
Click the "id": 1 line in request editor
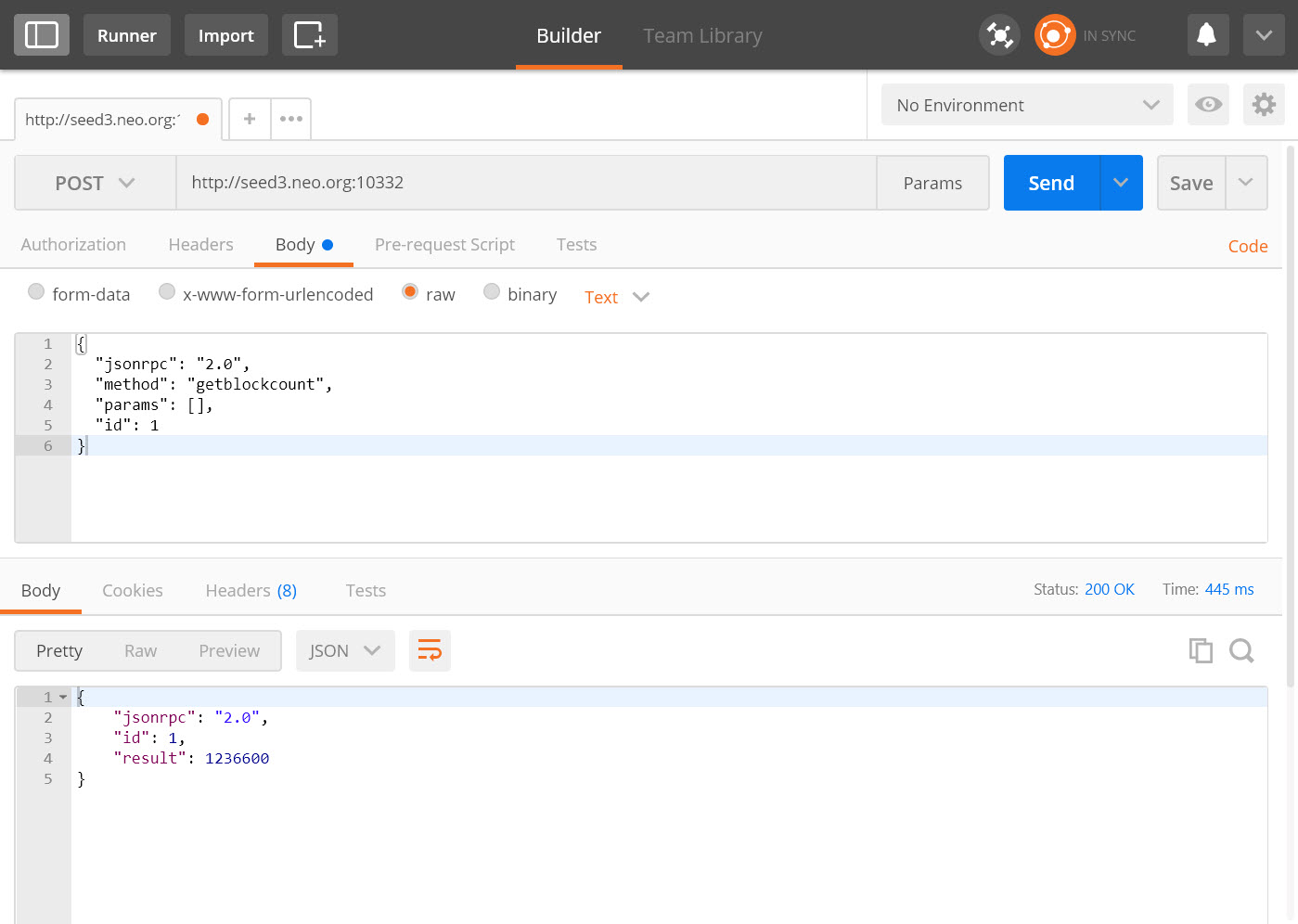click(x=127, y=425)
